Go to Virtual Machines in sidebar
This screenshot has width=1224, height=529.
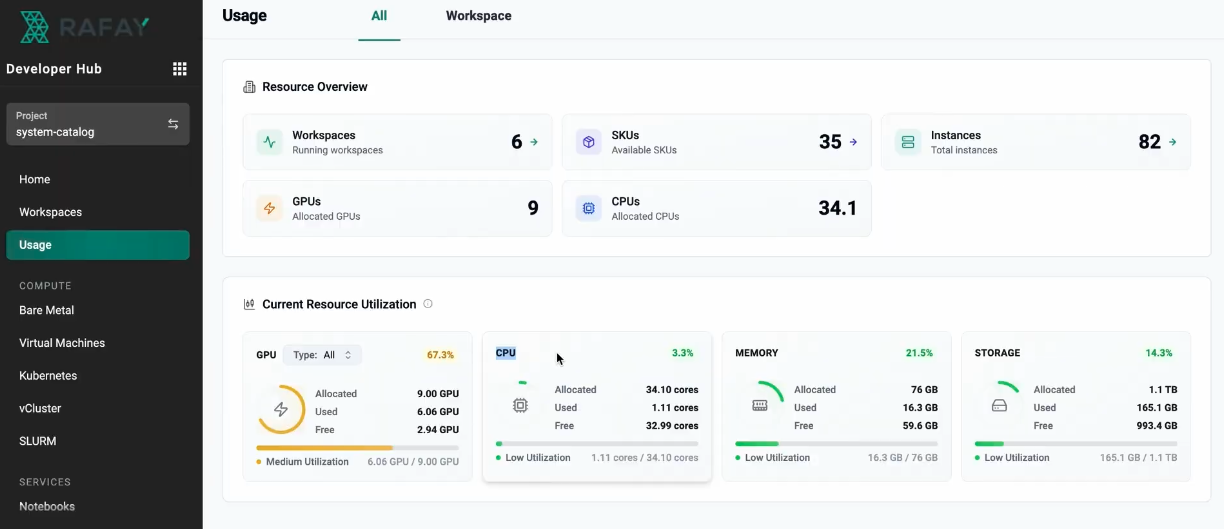click(62, 343)
